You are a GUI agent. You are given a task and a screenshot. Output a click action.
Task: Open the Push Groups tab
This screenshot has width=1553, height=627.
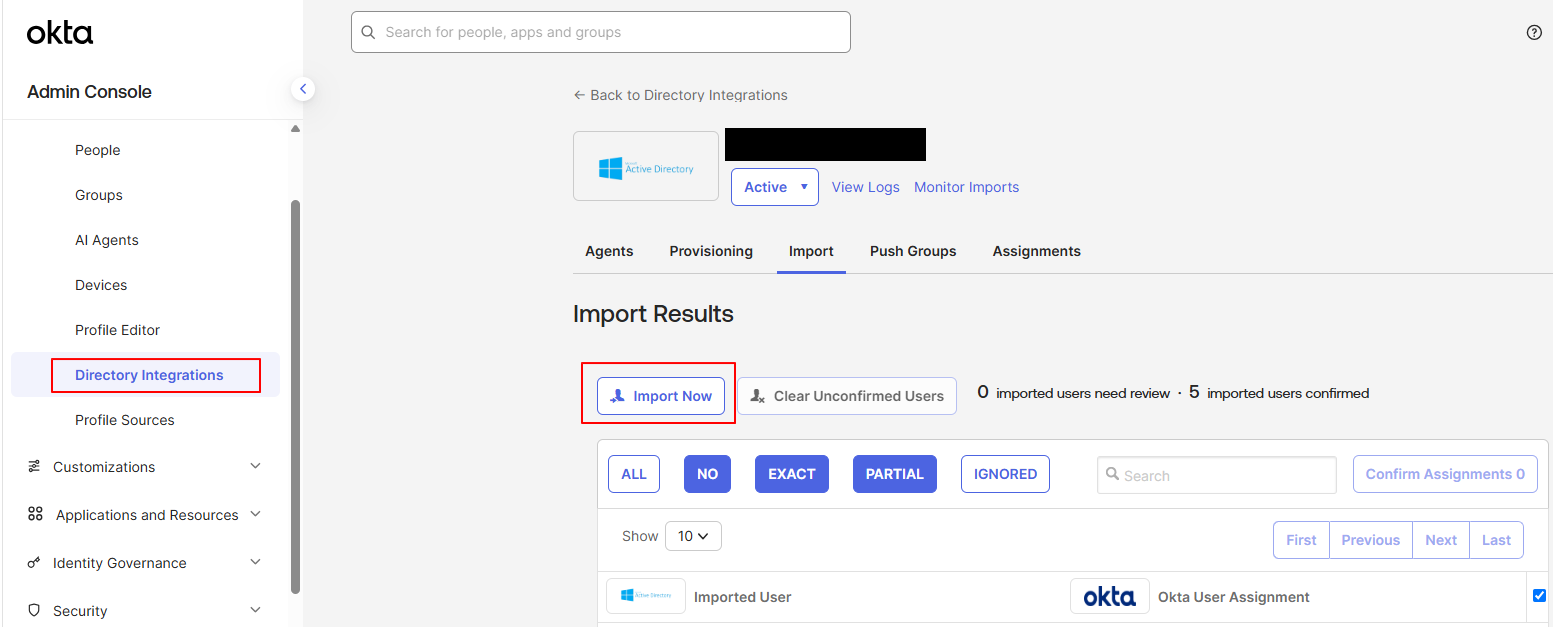pyautogui.click(x=913, y=251)
